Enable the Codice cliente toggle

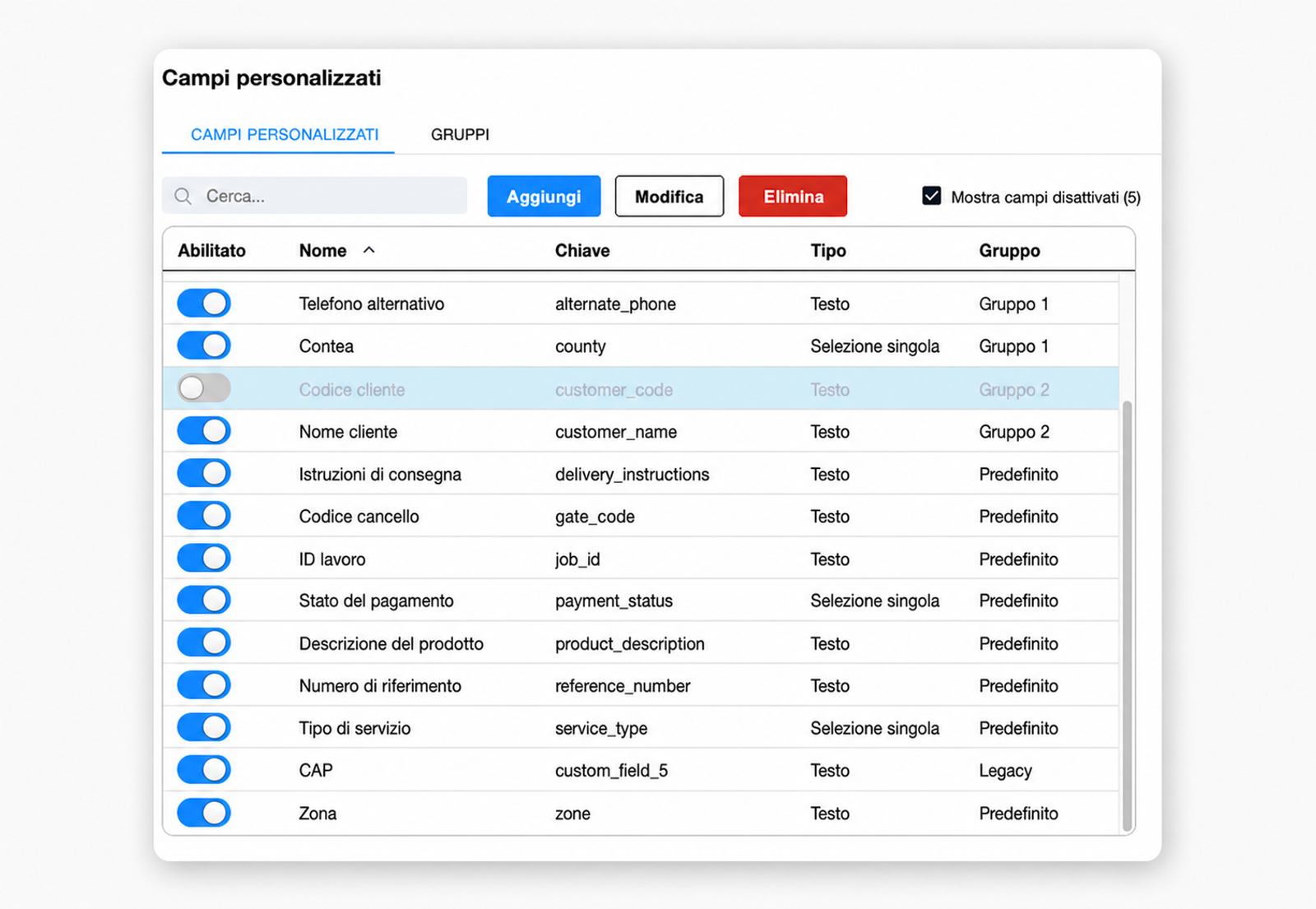204,388
